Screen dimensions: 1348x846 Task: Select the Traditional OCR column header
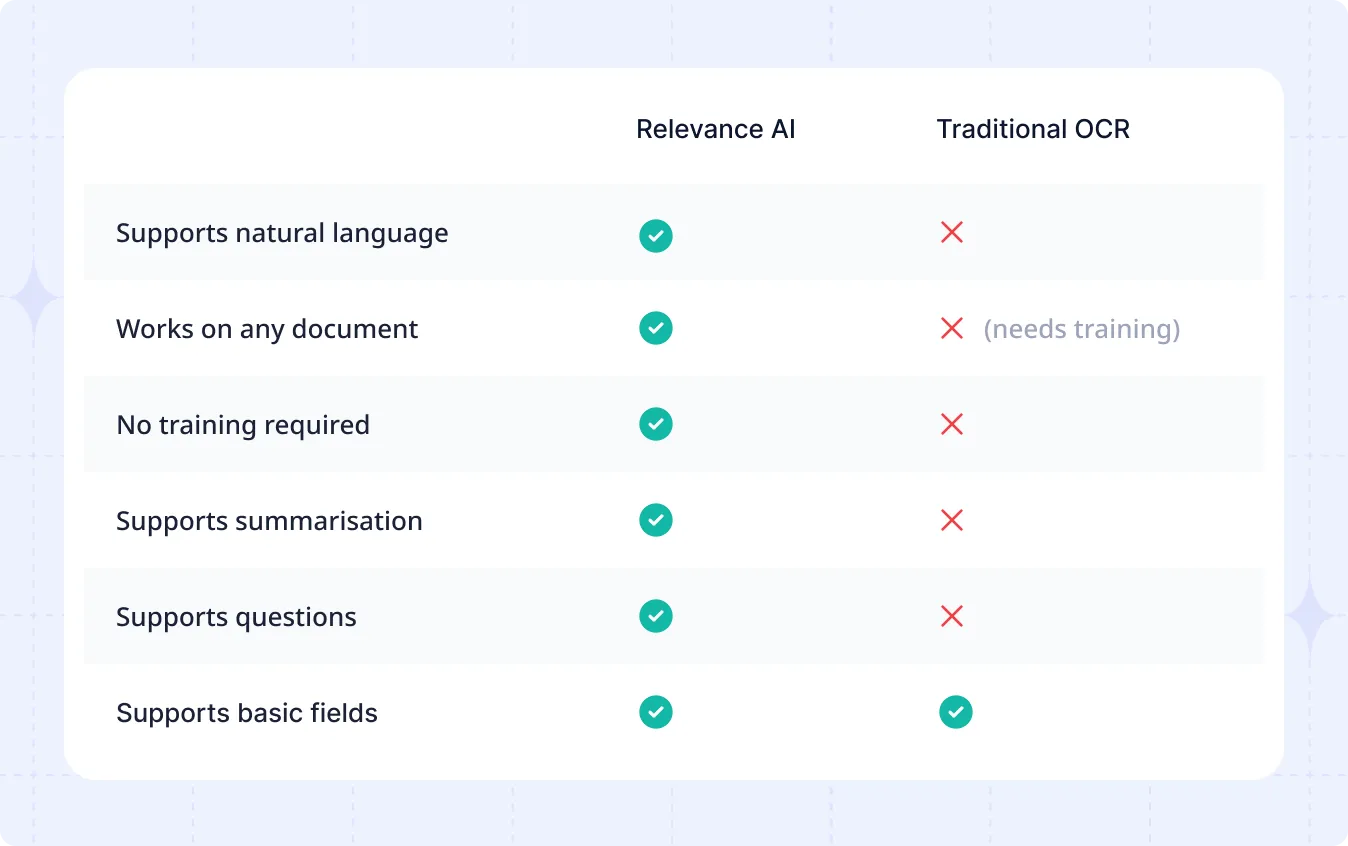(1033, 129)
